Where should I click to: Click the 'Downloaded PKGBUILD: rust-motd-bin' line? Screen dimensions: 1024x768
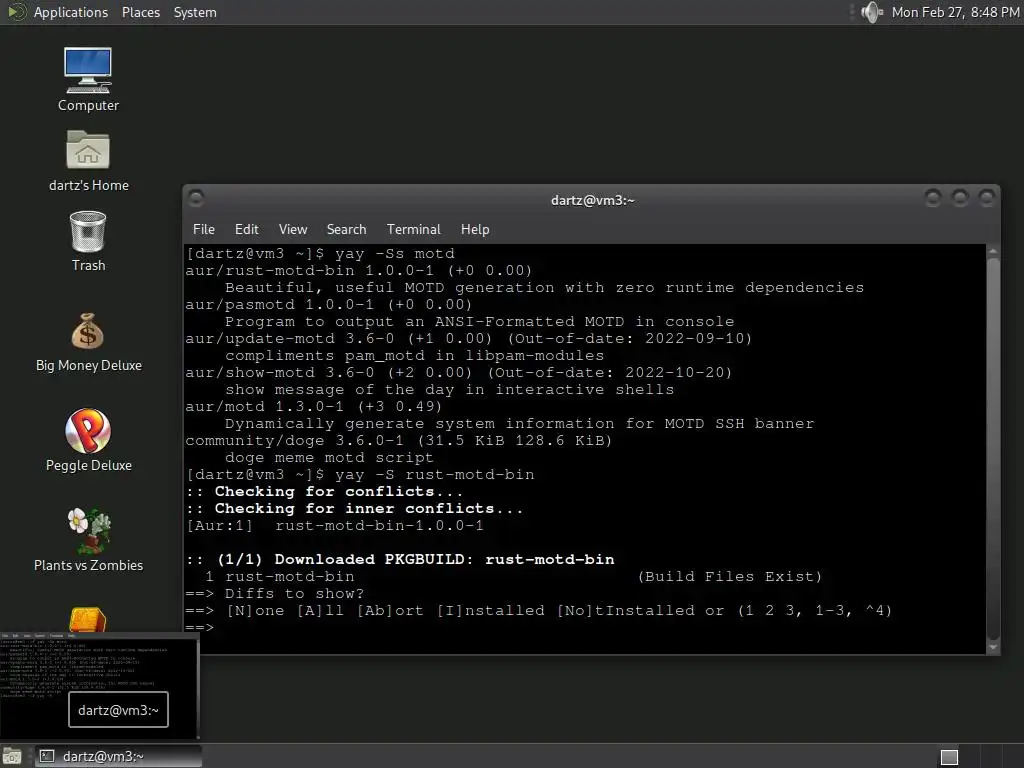(400, 559)
